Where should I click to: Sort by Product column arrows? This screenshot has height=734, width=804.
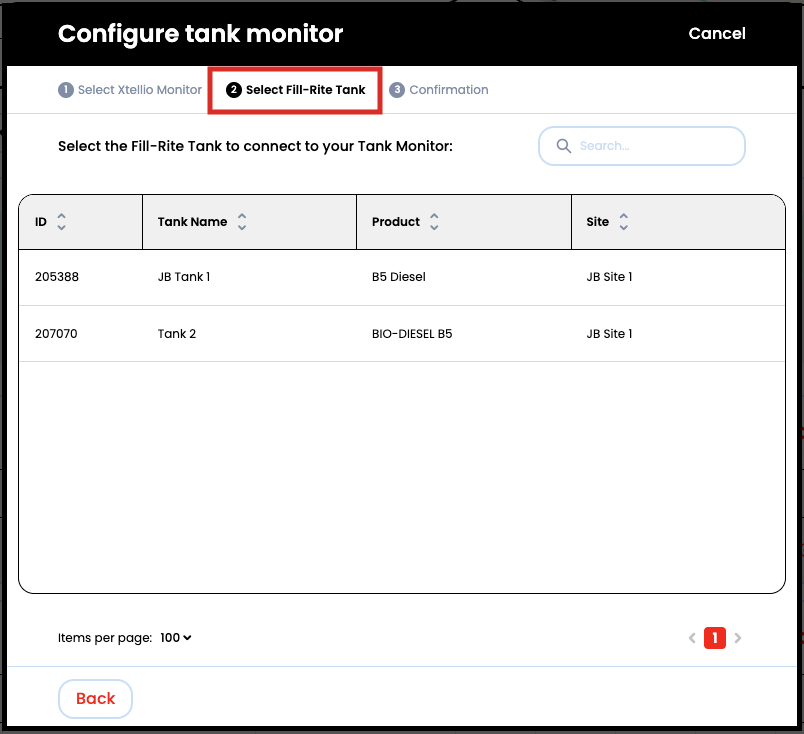point(434,222)
